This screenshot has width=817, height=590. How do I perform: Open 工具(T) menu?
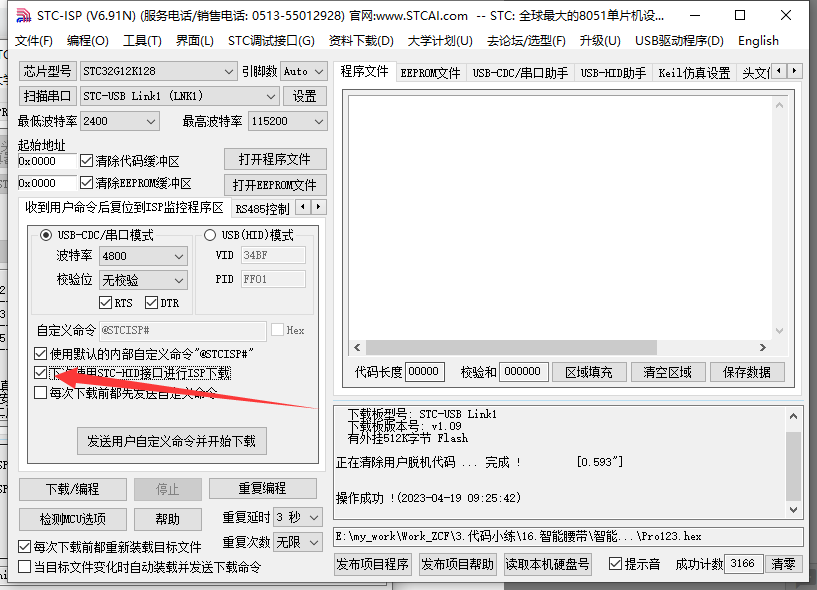pos(142,41)
